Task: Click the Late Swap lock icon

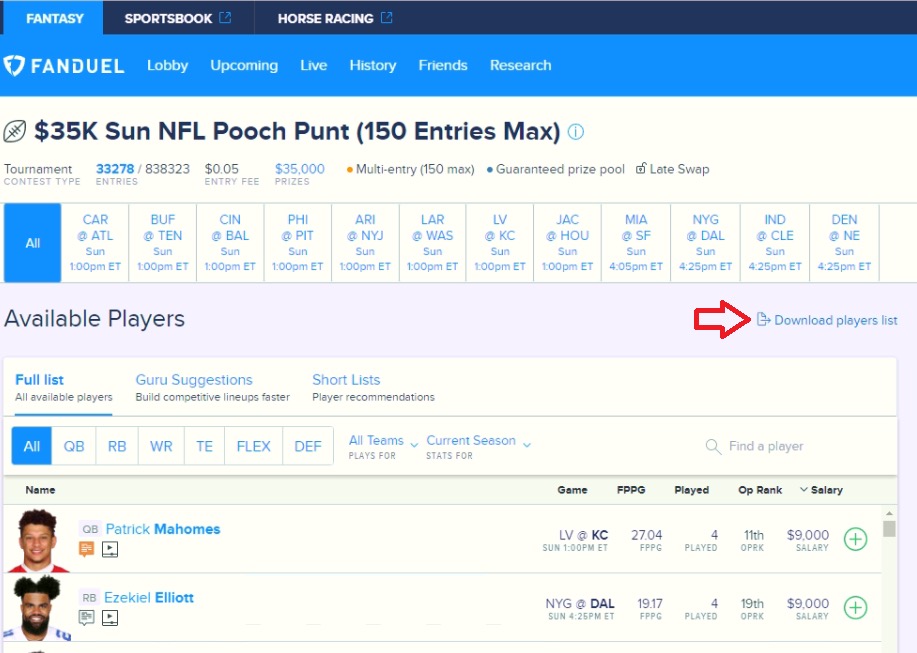Action: 641,168
